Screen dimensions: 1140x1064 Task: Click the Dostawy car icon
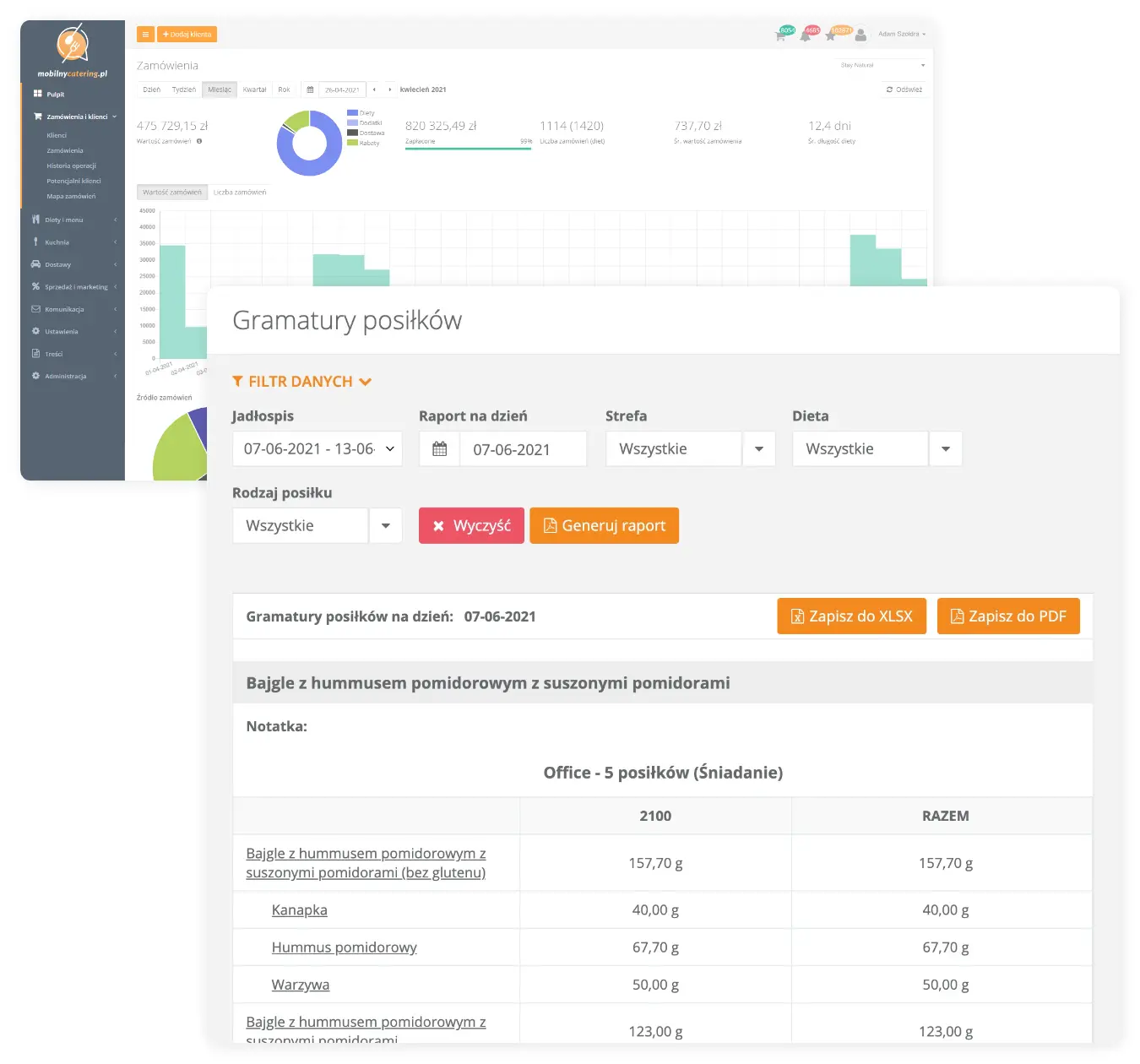pyautogui.click(x=35, y=264)
